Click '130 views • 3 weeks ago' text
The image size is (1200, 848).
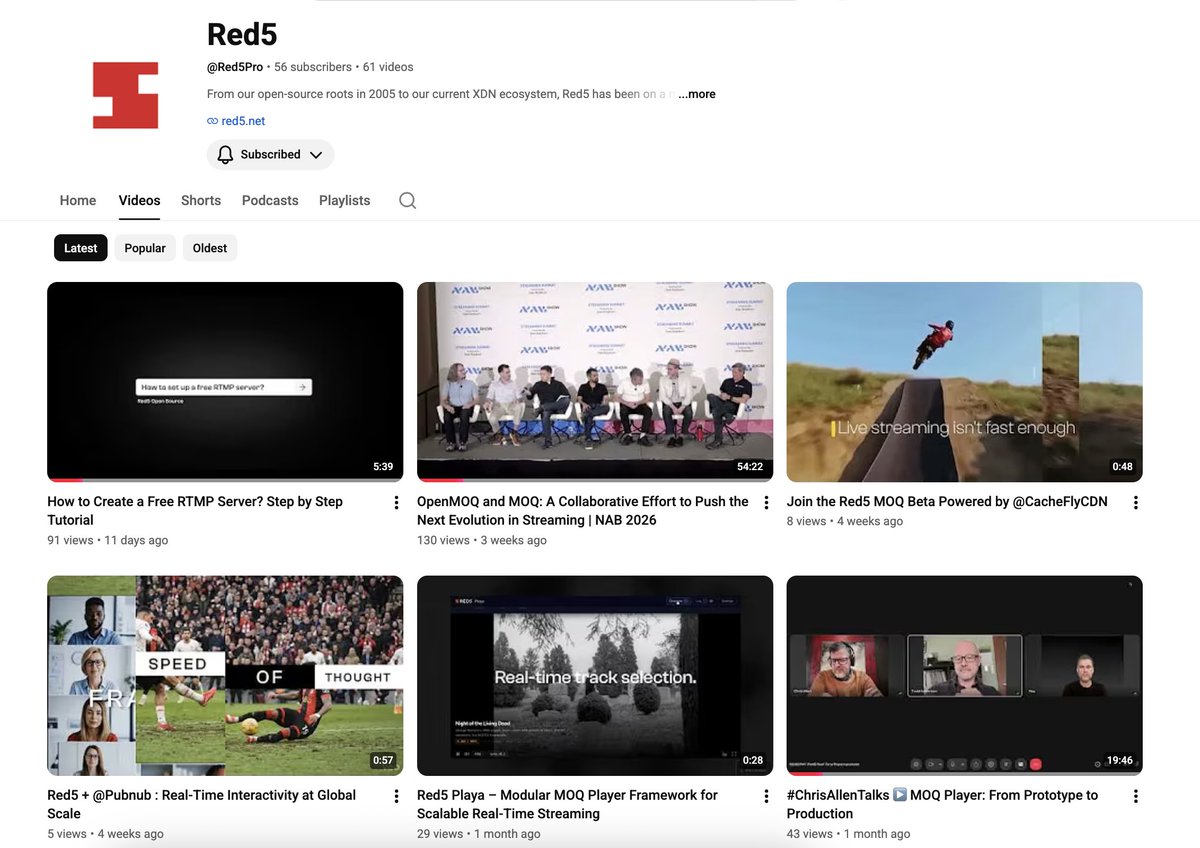tap(482, 540)
